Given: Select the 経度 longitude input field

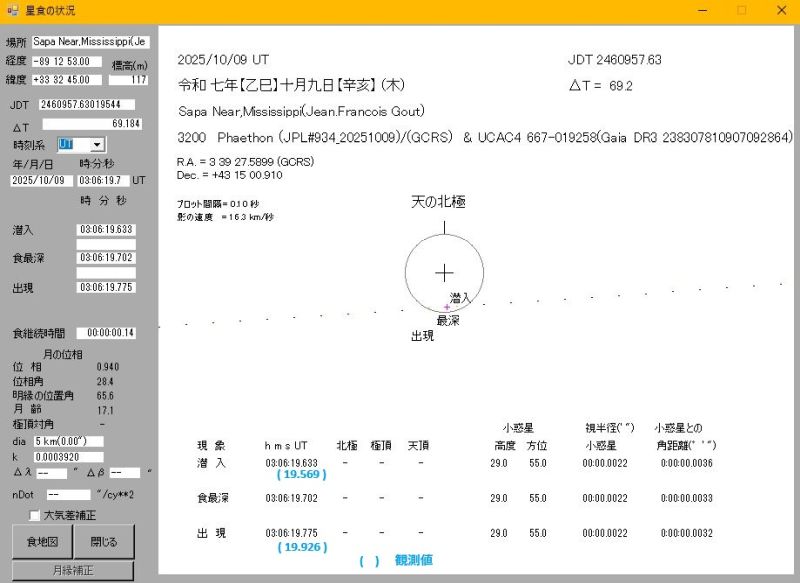Looking at the screenshot, I should coord(67,61).
